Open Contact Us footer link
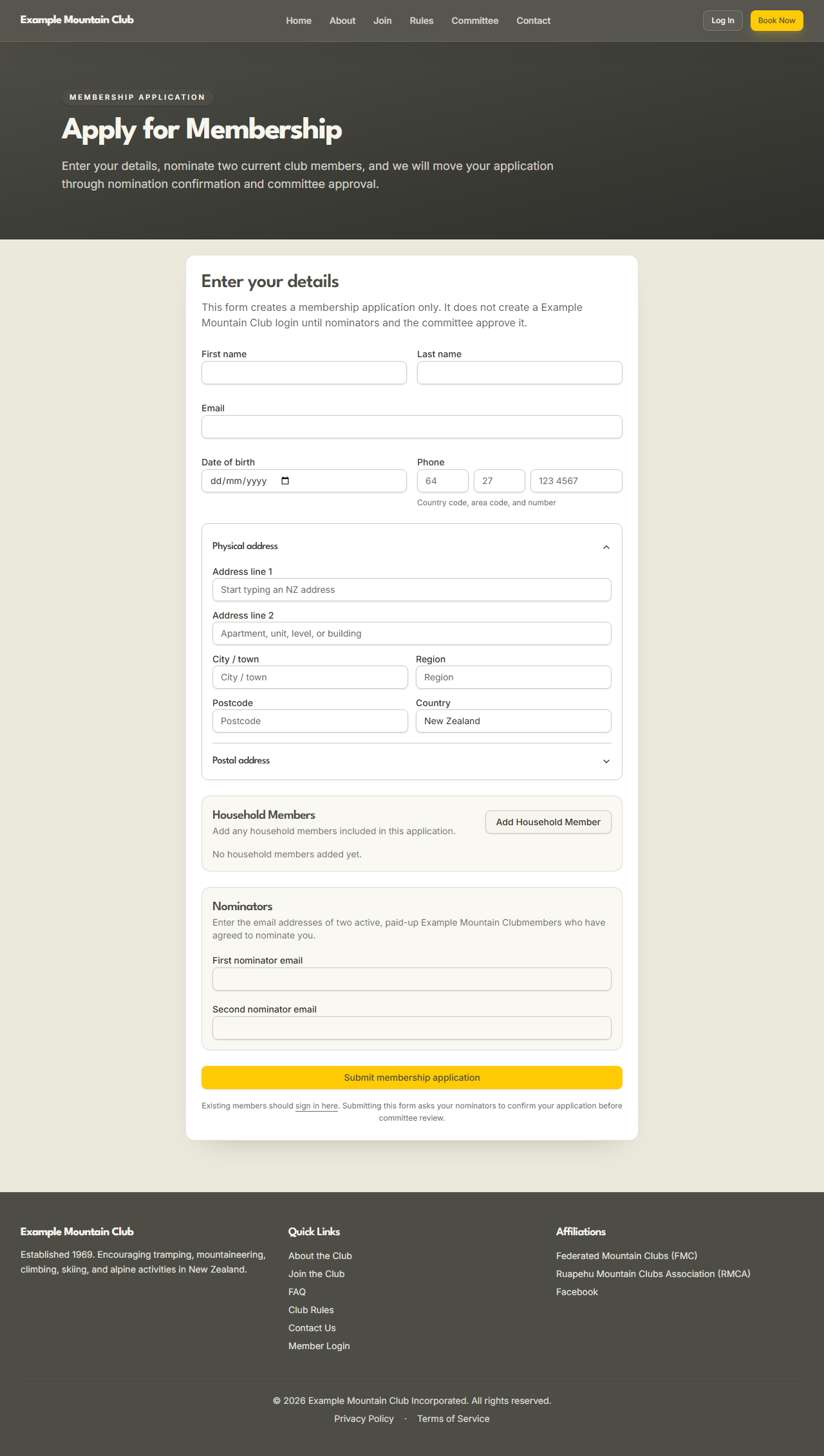The image size is (824, 1456). pyautogui.click(x=312, y=1328)
